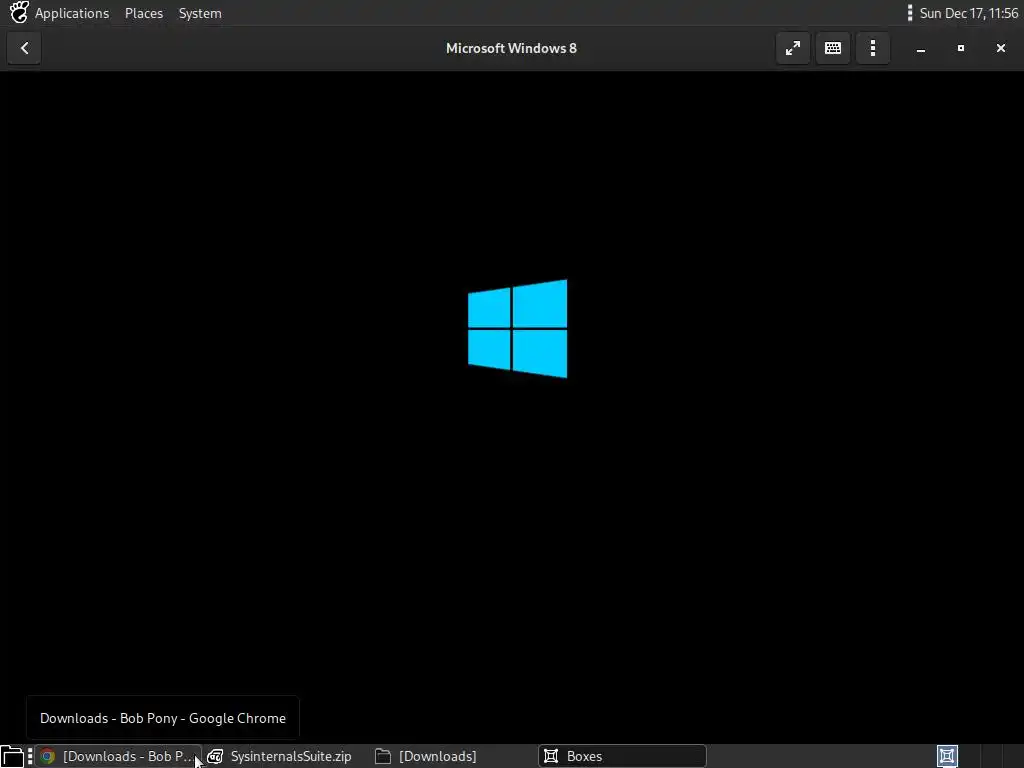The height and width of the screenshot is (768, 1024).
Task: Open the Applications menu
Action: pyautogui.click(x=72, y=13)
